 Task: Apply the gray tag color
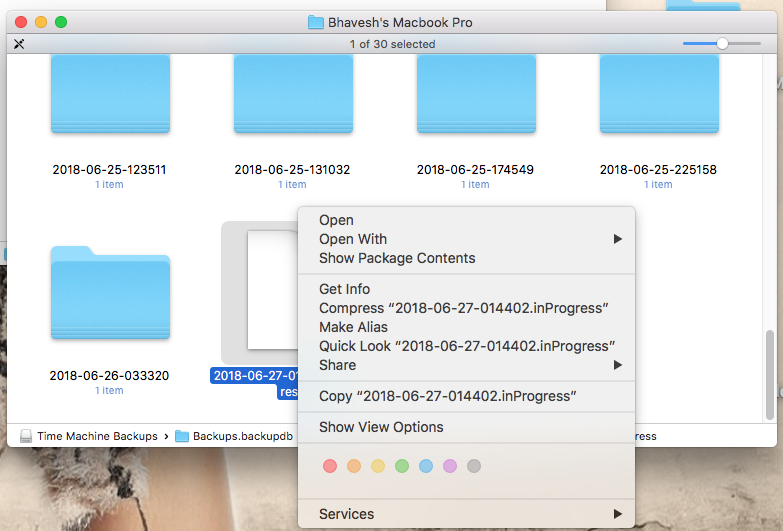[x=474, y=466]
